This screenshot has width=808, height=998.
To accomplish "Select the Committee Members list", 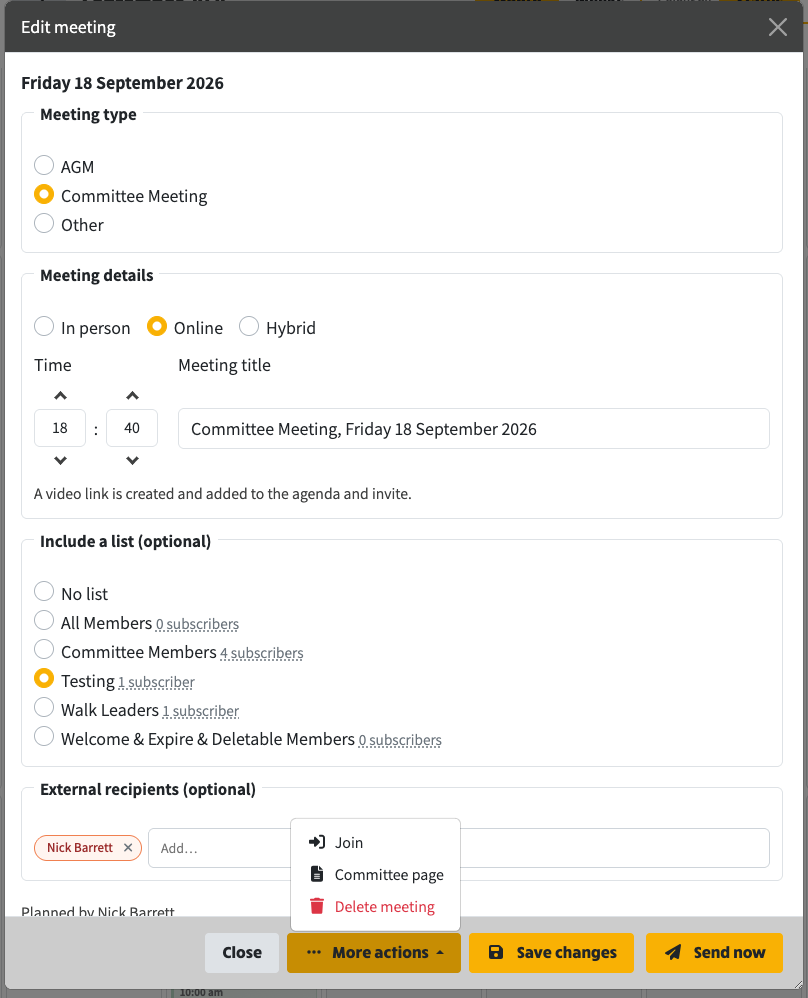I will (44, 650).
